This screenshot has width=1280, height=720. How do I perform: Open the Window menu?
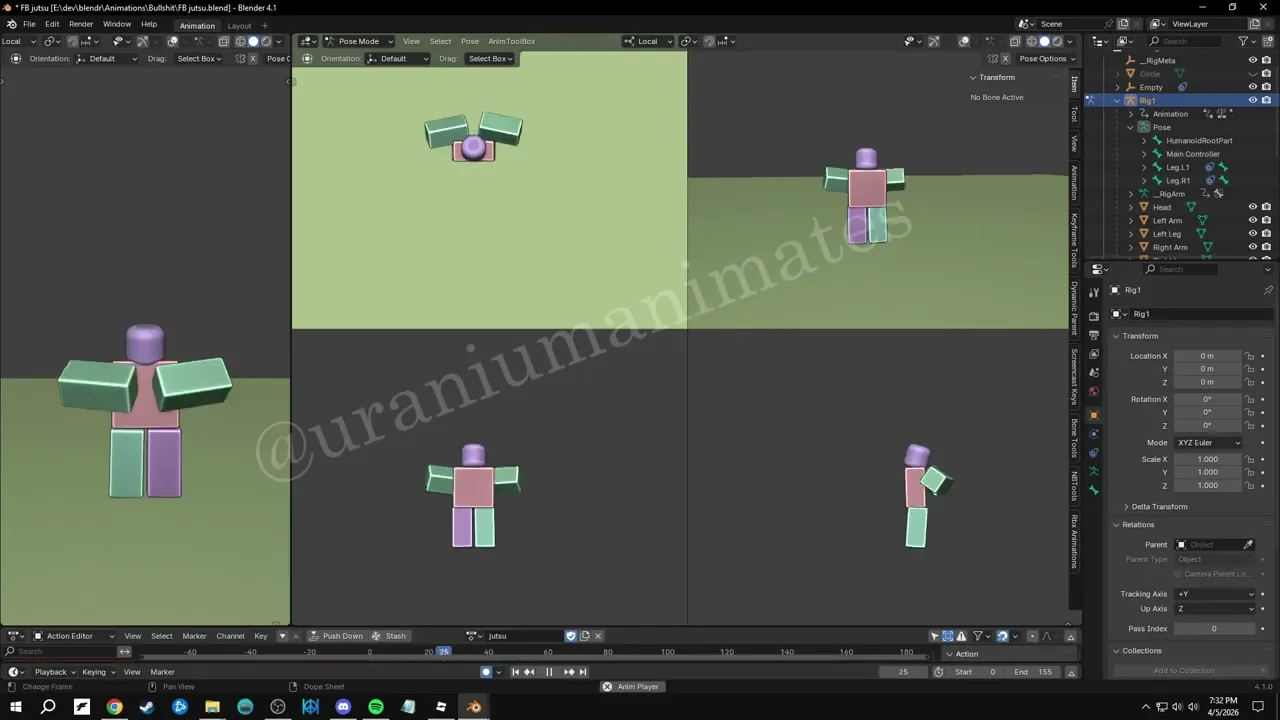coord(117,24)
